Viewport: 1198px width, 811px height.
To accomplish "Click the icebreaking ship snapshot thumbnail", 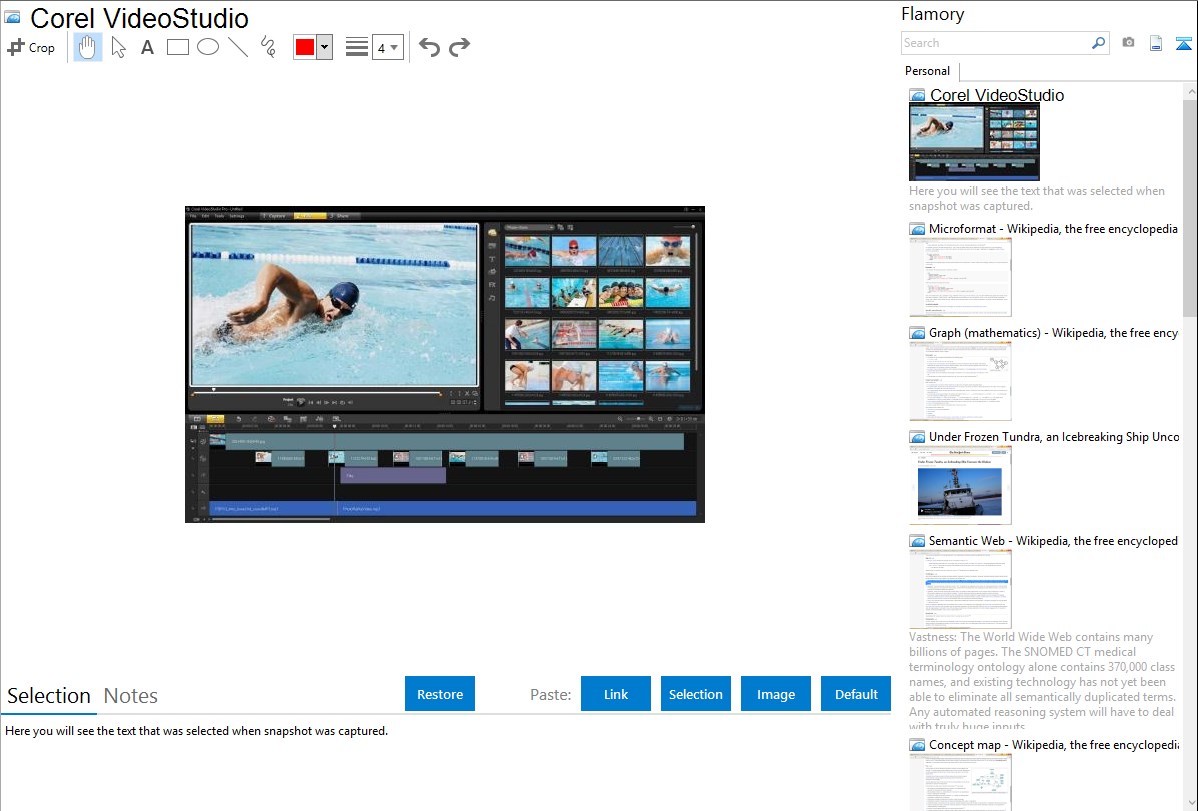I will [x=960, y=485].
